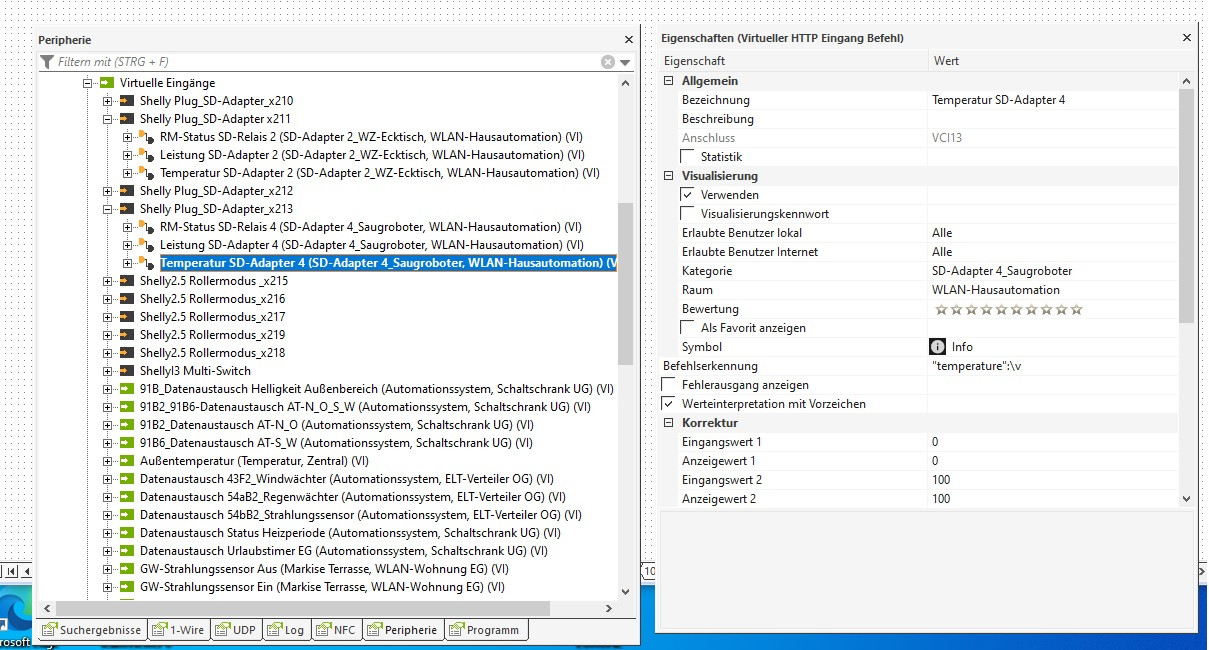Click the Programm tab icon
Screen dimensions: 1209x650
pos(456,630)
